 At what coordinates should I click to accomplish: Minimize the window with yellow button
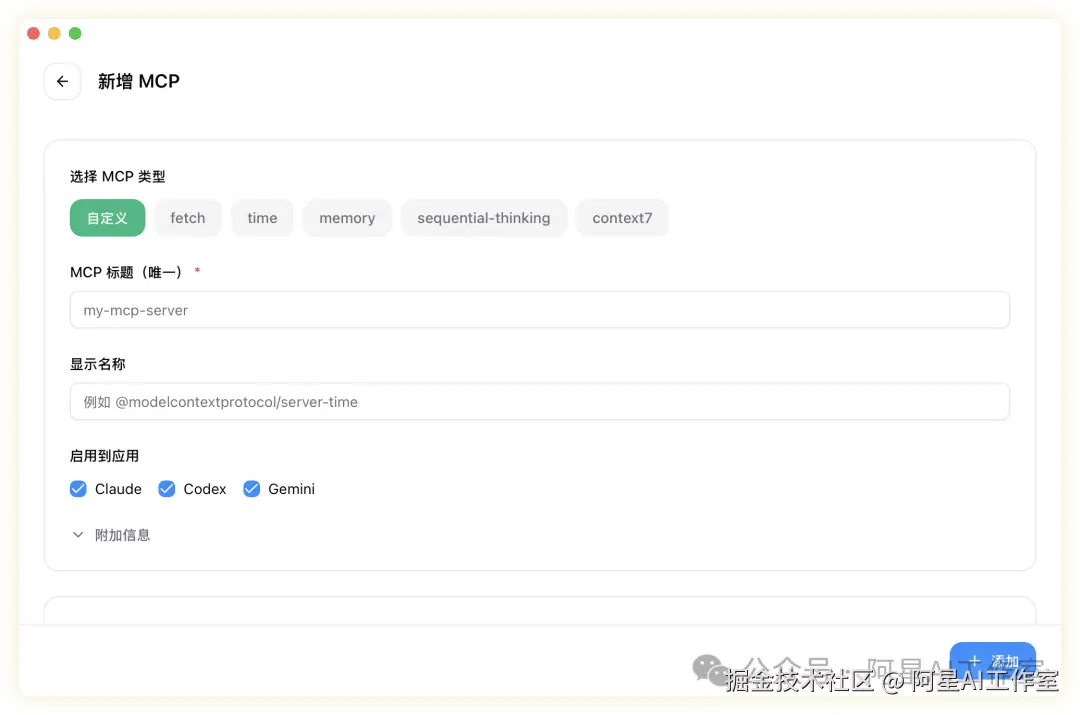(54, 33)
